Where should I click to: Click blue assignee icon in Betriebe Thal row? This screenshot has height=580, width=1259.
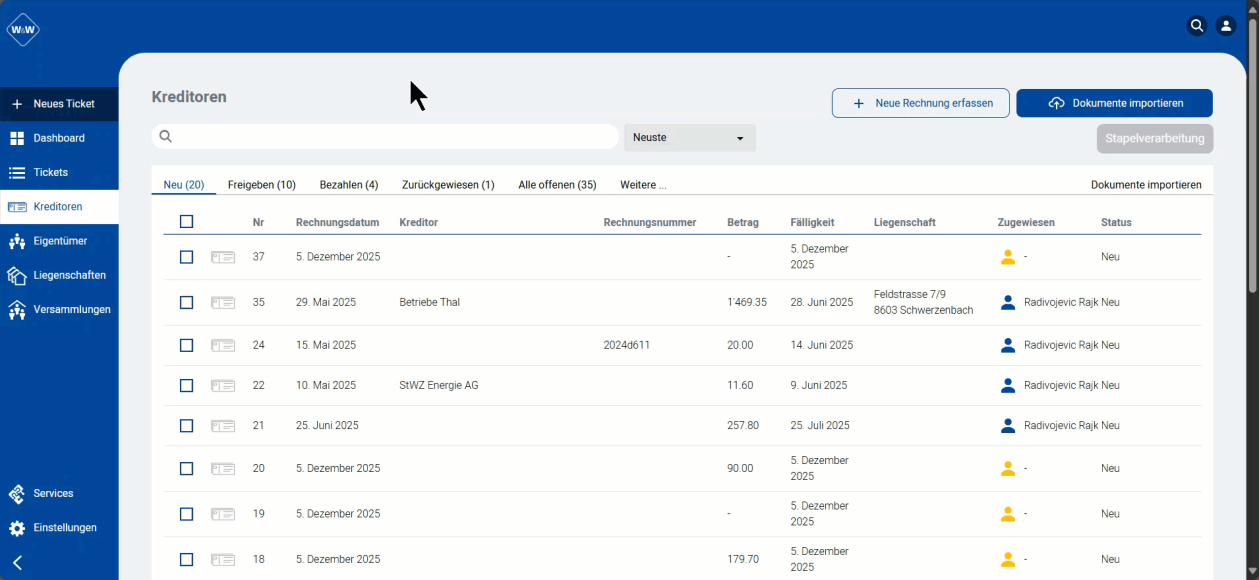(x=1008, y=302)
